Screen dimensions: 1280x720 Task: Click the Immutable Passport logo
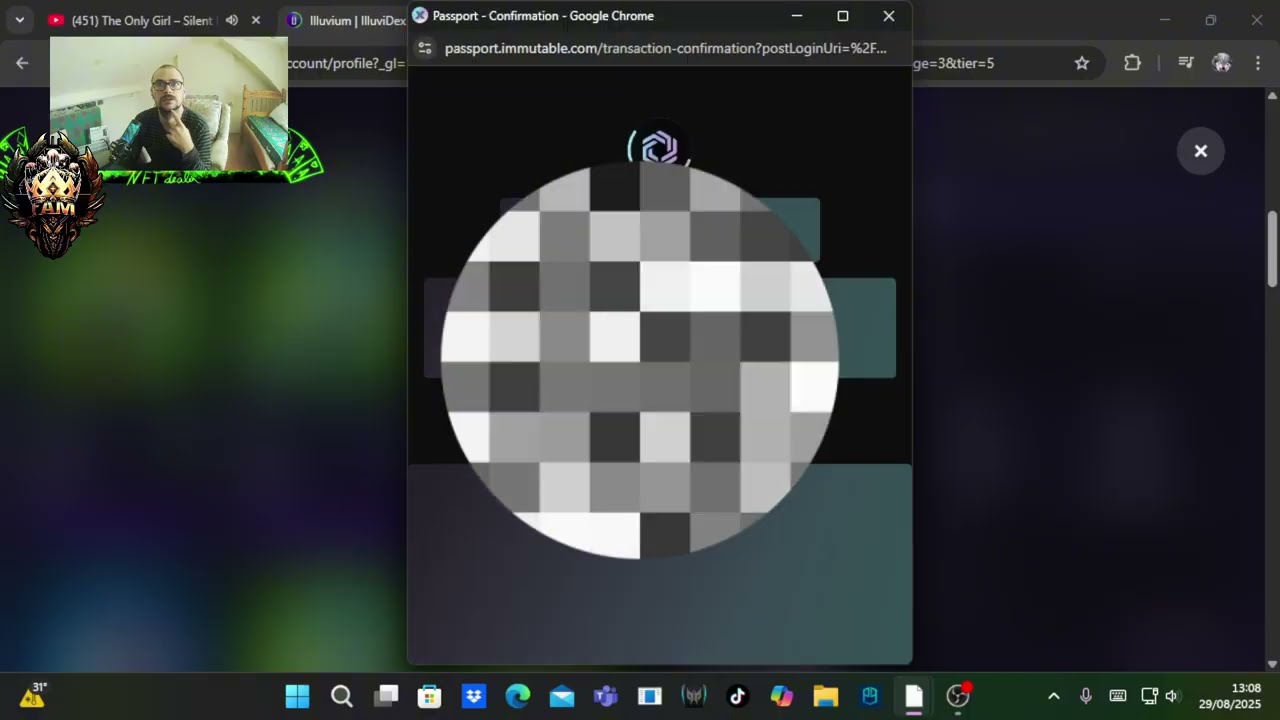(659, 148)
